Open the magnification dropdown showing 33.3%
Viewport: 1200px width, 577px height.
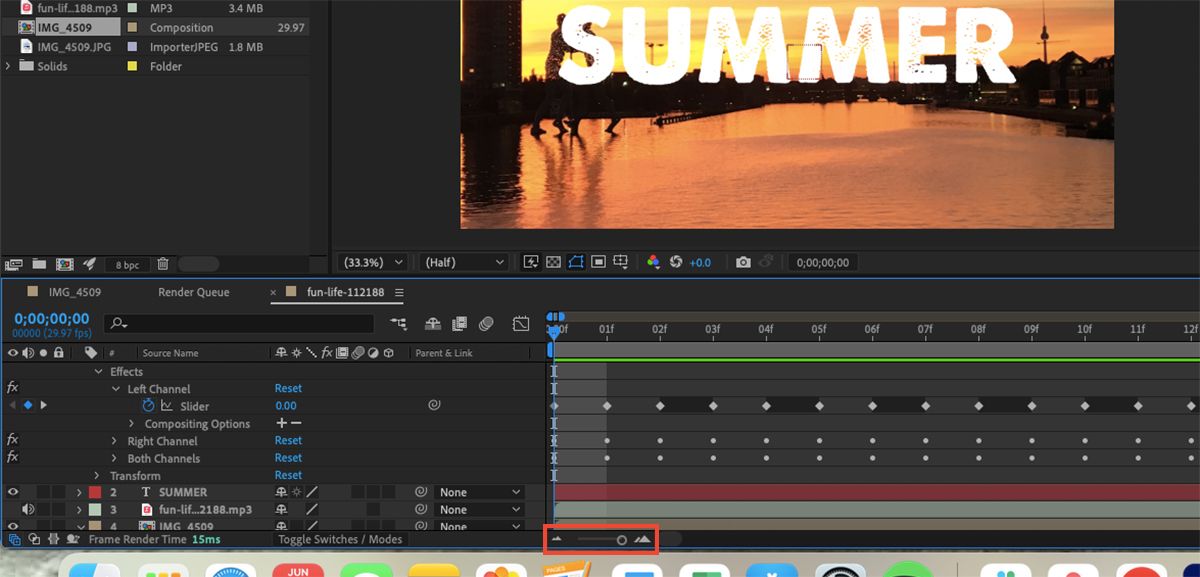370,261
